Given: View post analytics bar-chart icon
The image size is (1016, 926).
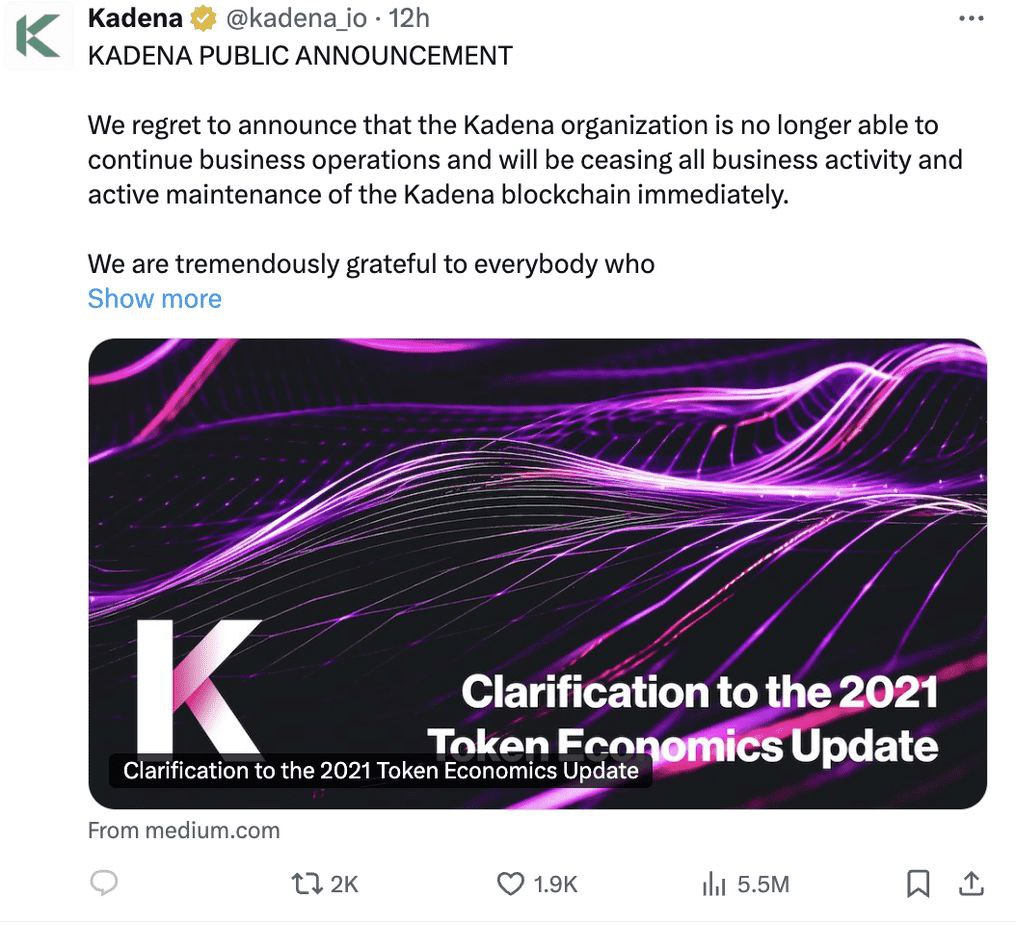Looking at the screenshot, I should click(x=714, y=883).
